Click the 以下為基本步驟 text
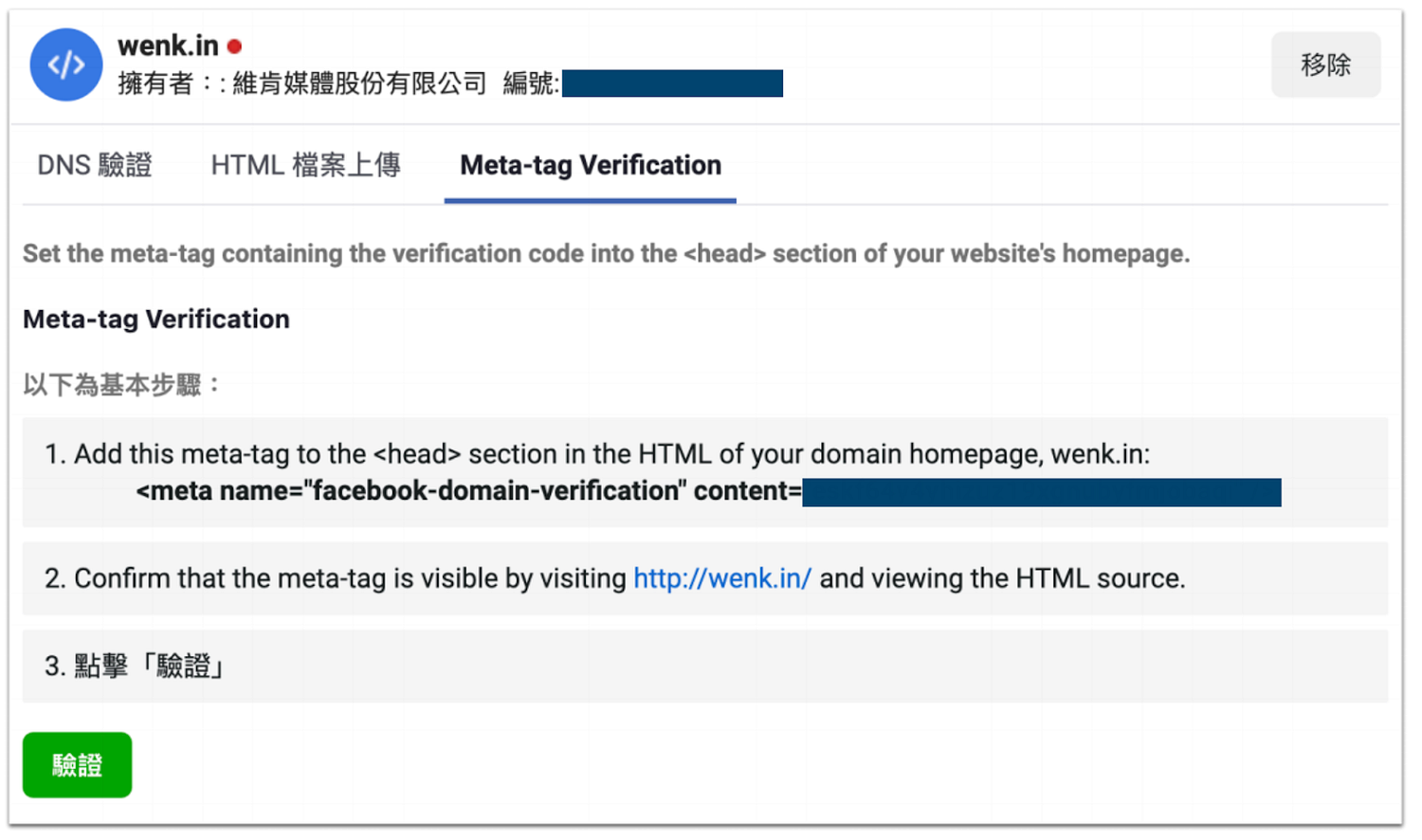 pos(121,385)
